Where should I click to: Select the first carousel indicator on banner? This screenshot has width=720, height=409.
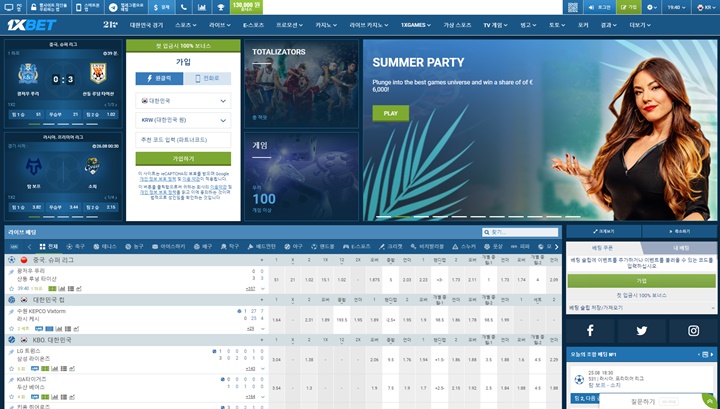[x=384, y=217]
